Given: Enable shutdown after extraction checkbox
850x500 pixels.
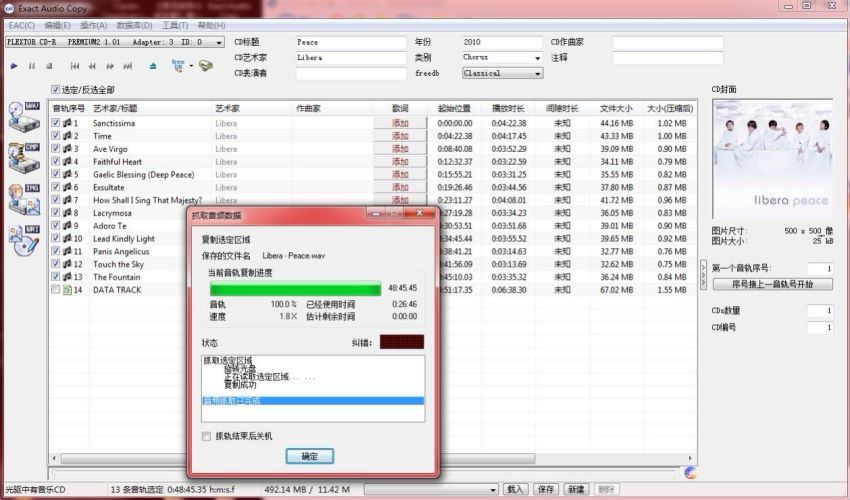Looking at the screenshot, I should tap(206, 436).
